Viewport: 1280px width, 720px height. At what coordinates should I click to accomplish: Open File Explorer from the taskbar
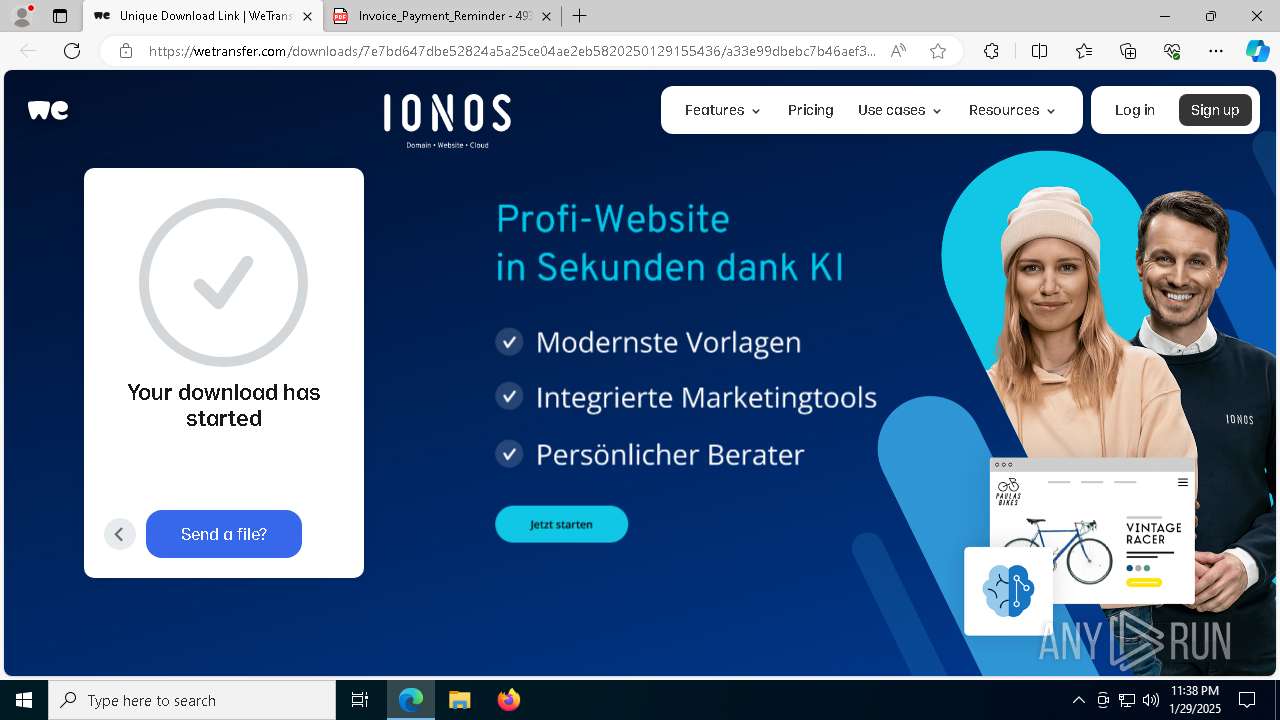point(459,700)
